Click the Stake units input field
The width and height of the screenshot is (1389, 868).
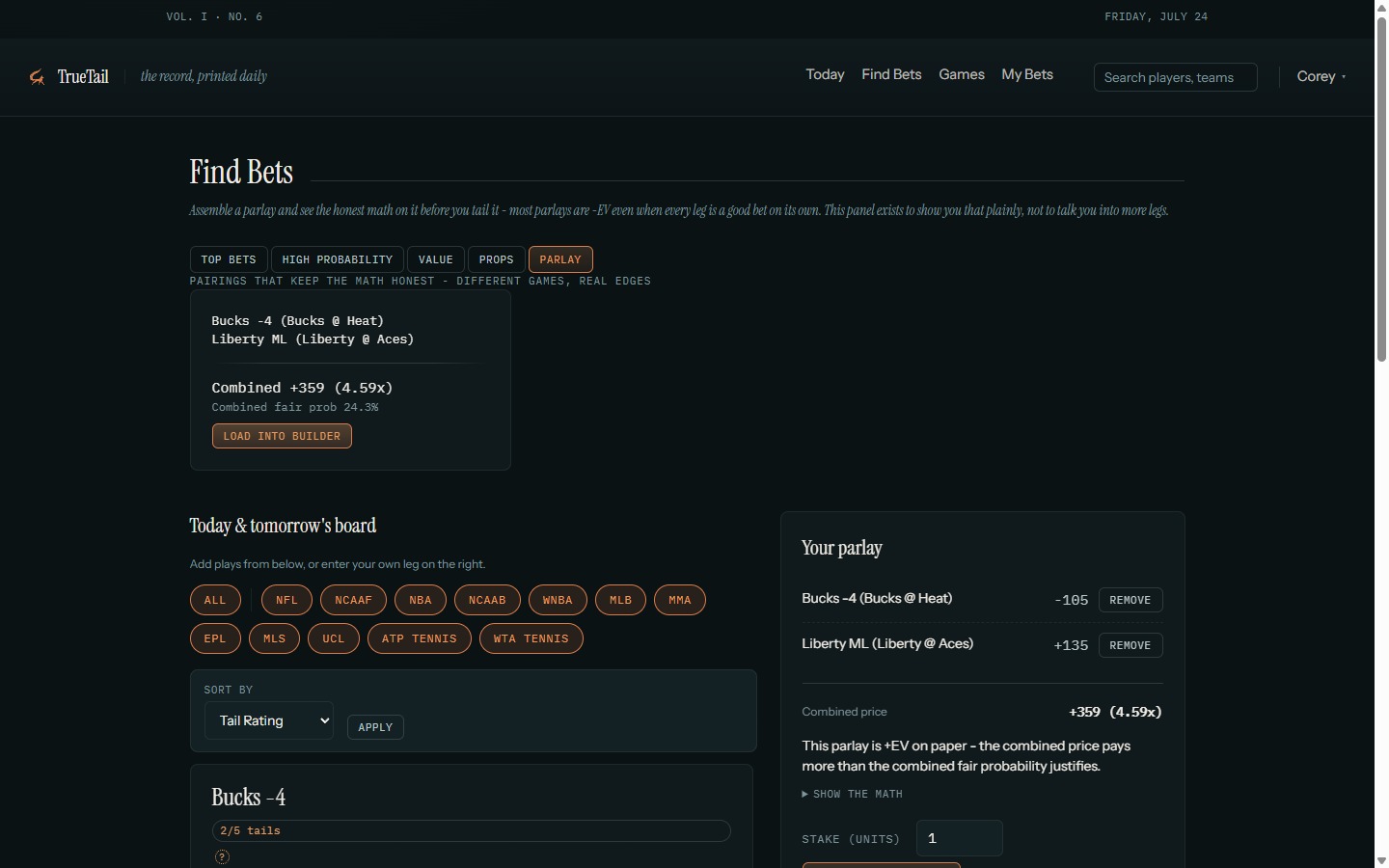pos(960,838)
